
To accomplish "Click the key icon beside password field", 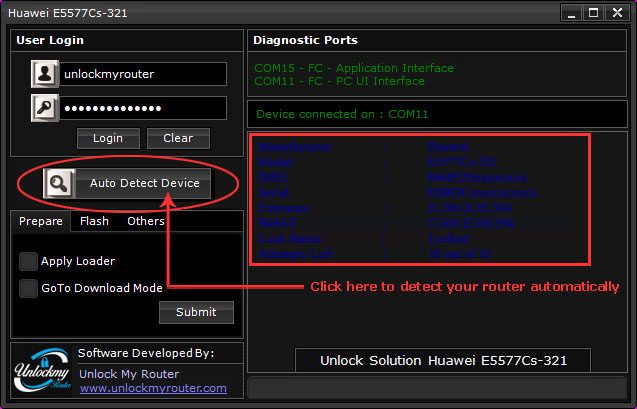I will point(45,108).
